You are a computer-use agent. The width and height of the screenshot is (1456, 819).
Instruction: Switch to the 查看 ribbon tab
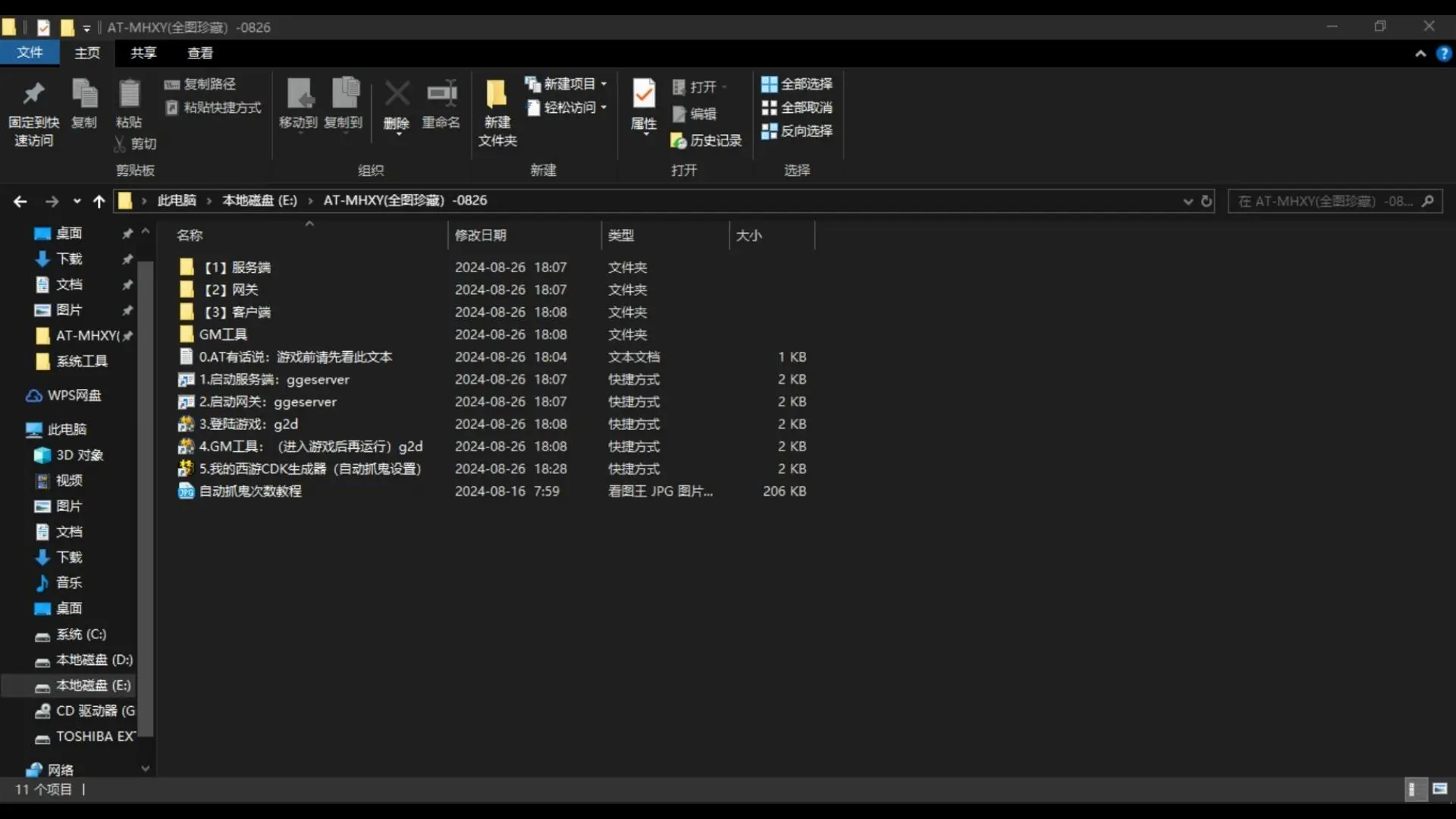[200, 53]
